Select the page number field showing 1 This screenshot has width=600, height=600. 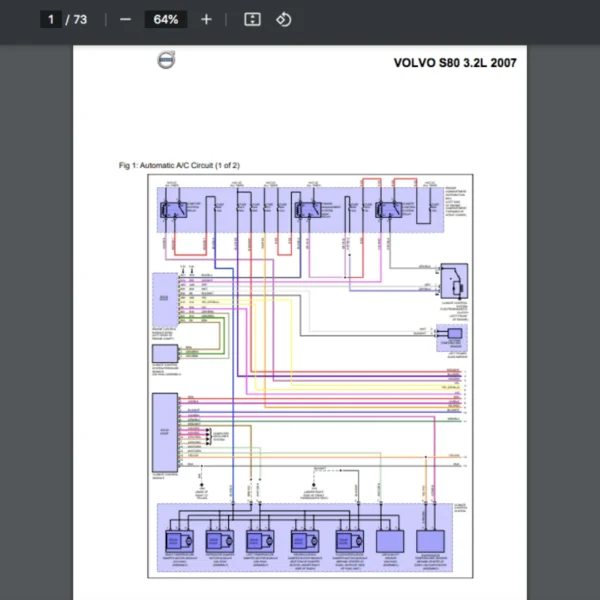tap(51, 20)
